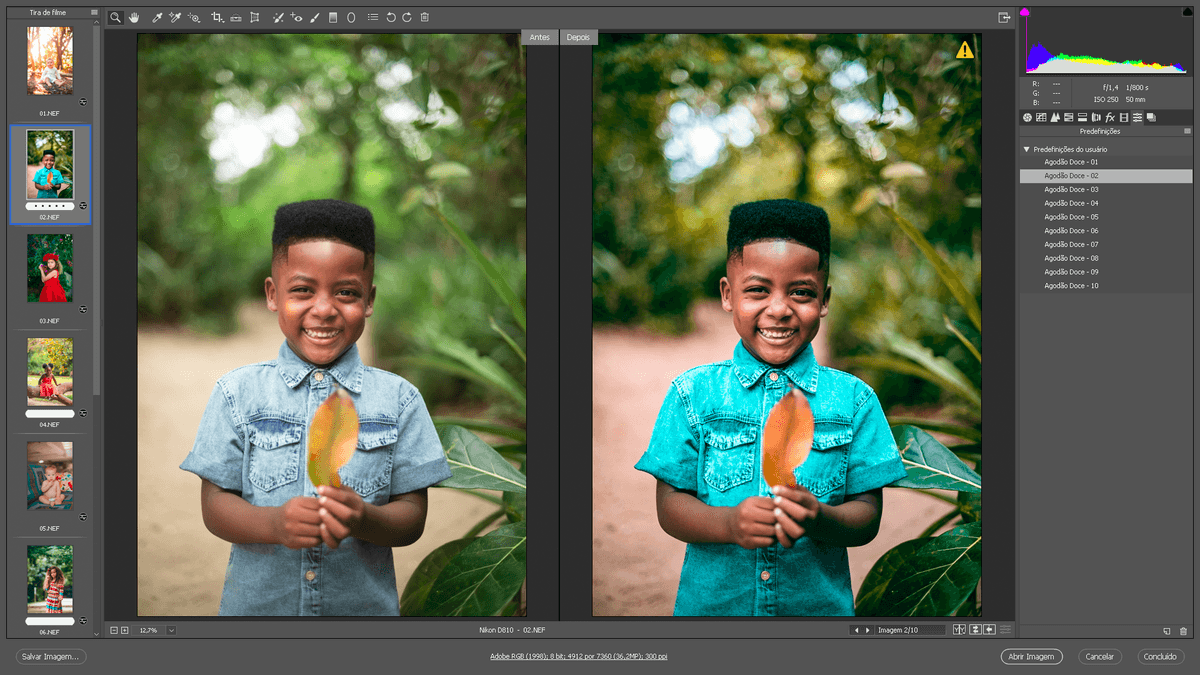Screen dimensions: 1200x675
Task: Open the Snapshots panel icon
Action: tap(1151, 118)
